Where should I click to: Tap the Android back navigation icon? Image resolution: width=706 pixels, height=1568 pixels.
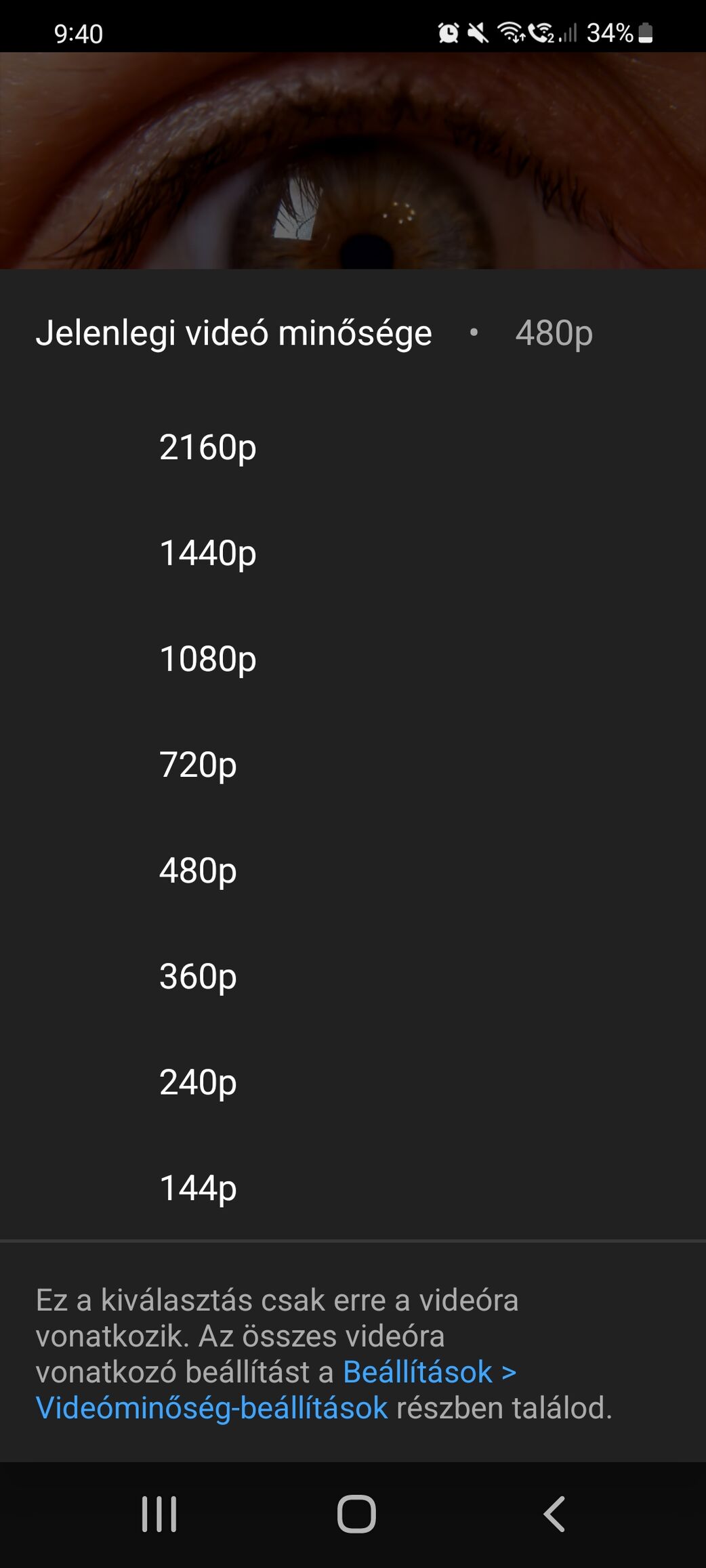pos(554,1514)
